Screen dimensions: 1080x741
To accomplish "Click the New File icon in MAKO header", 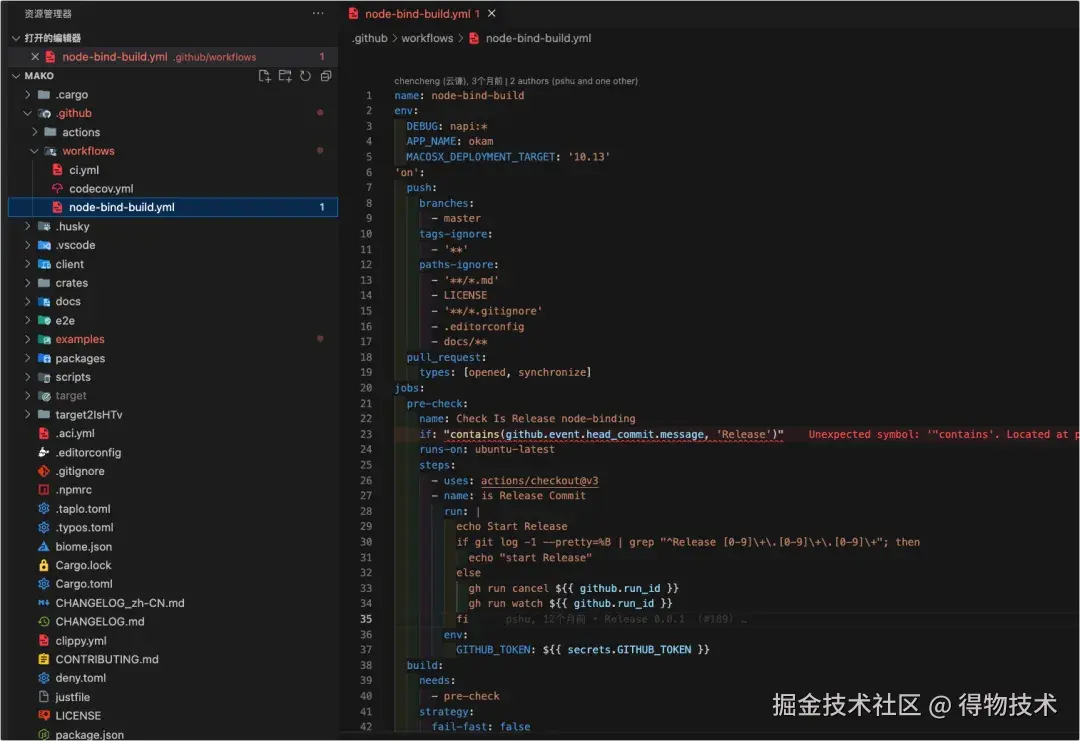I will (264, 76).
